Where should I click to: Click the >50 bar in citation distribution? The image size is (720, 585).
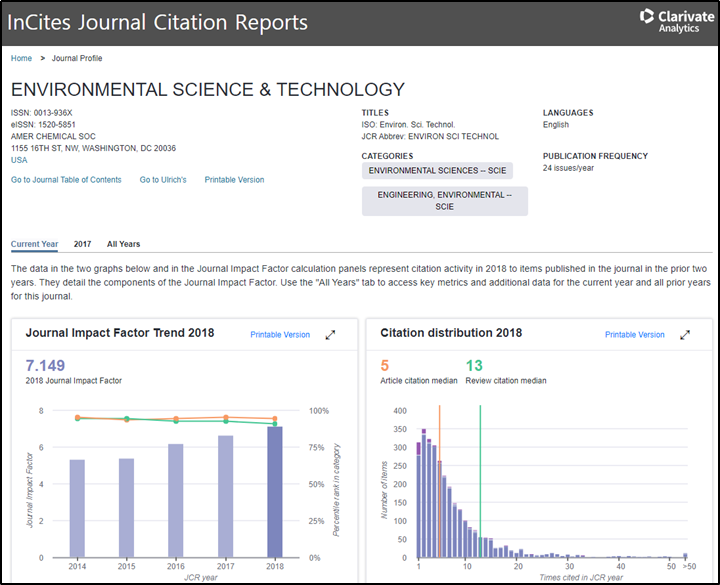pos(685,556)
